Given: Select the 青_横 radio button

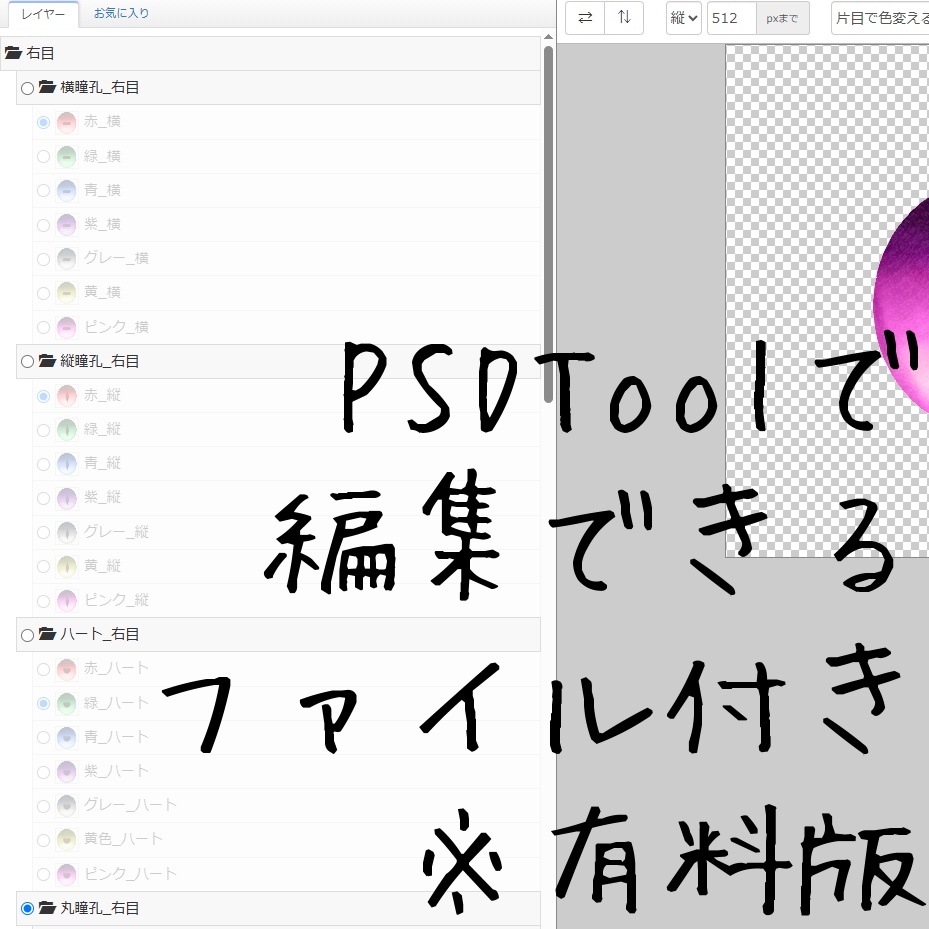Looking at the screenshot, I should click(x=43, y=190).
